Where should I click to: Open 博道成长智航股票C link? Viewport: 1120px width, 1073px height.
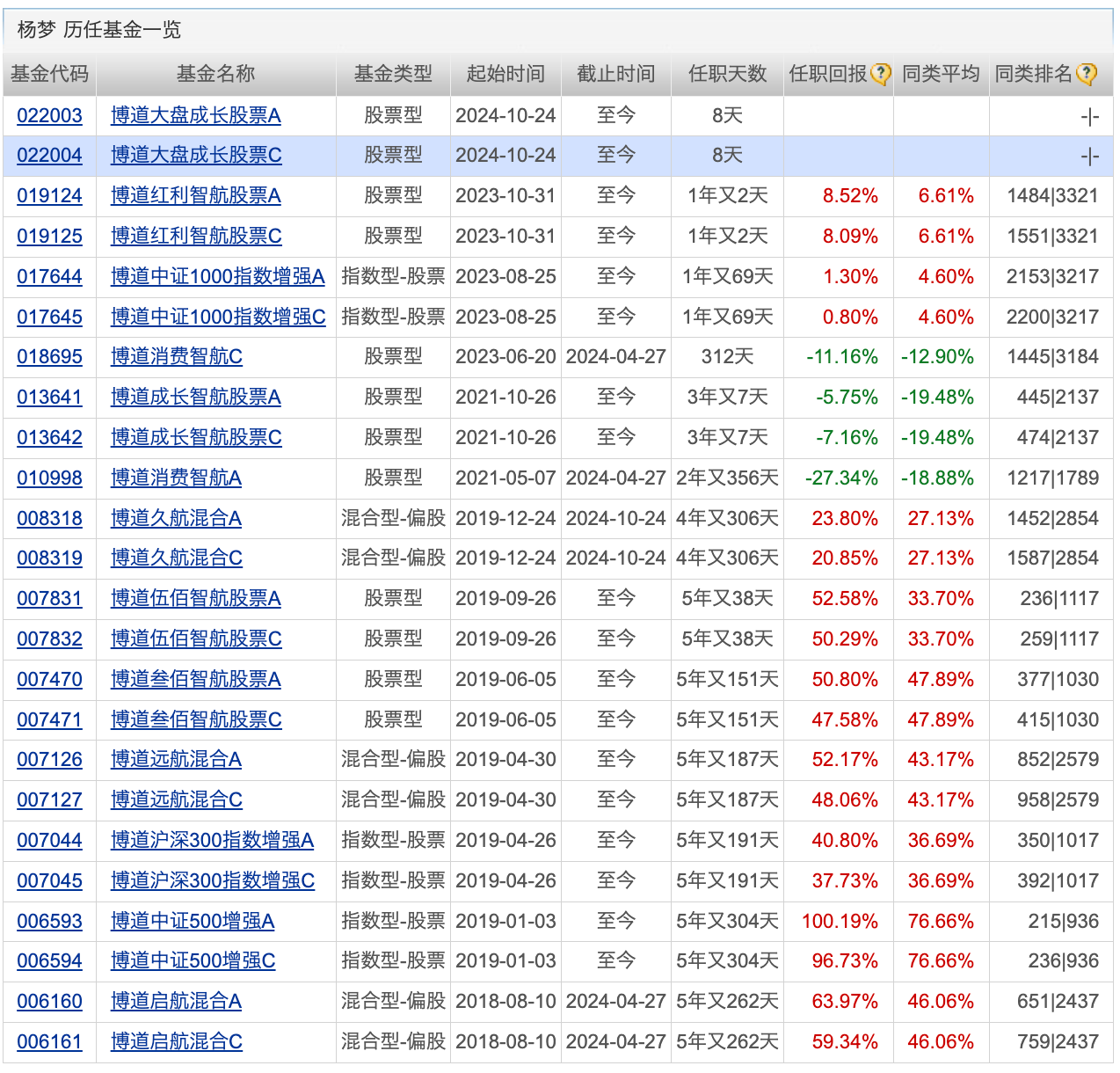(x=196, y=438)
